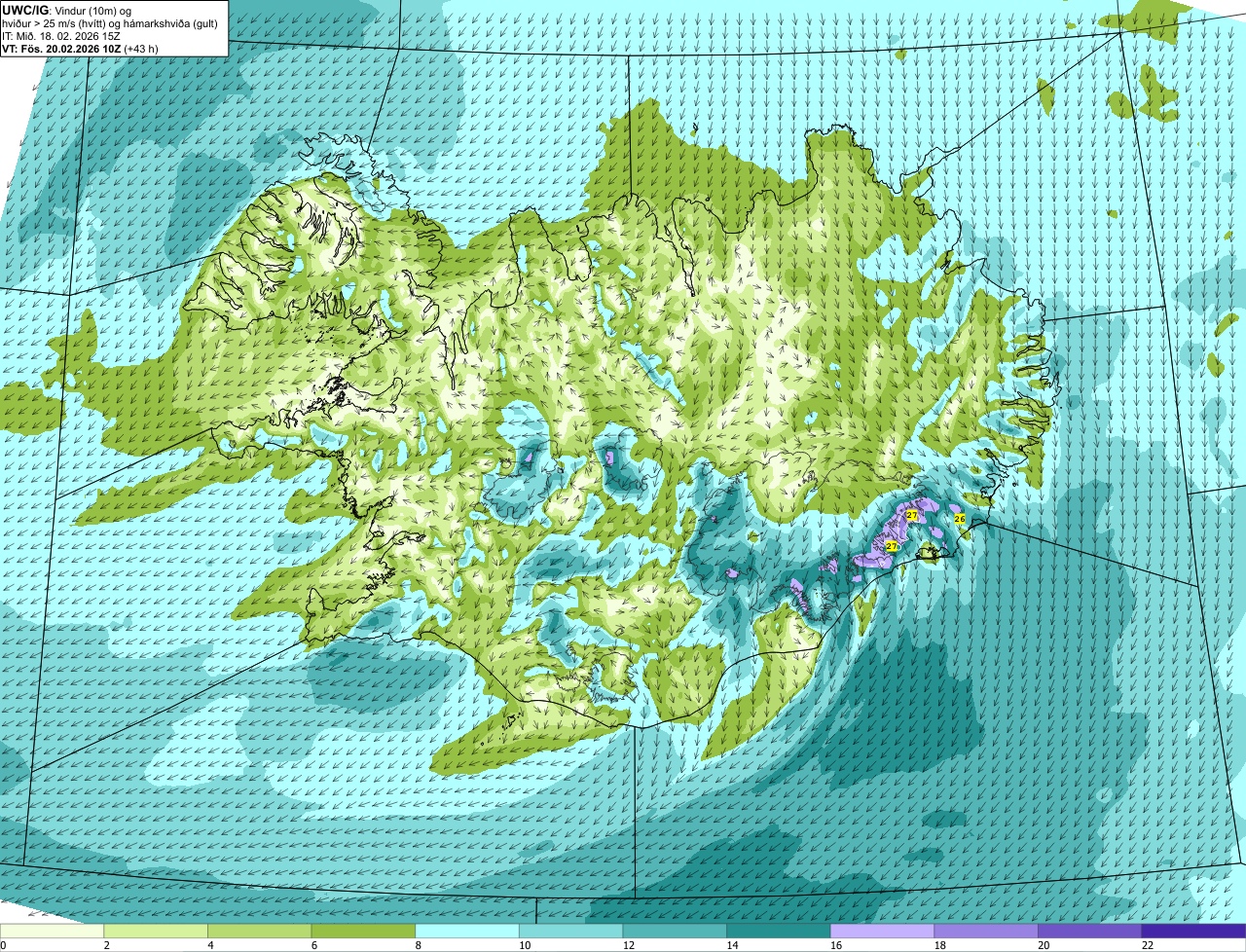The height and width of the screenshot is (952, 1246).
Task: Click the 4–6 m/s legend color segment
Action: pyautogui.click(x=260, y=931)
